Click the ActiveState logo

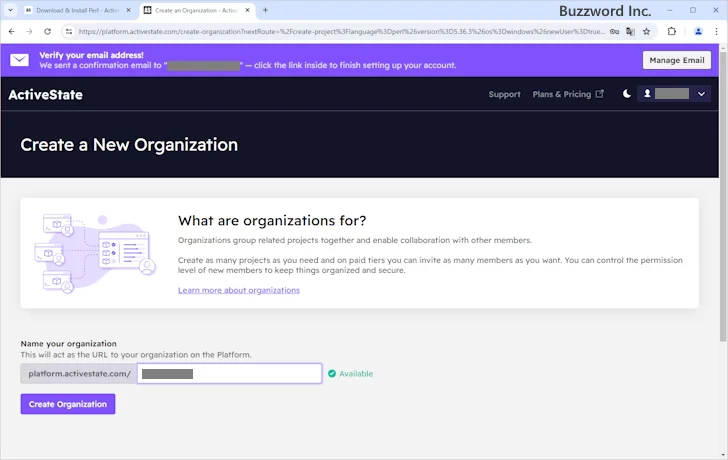(46, 95)
